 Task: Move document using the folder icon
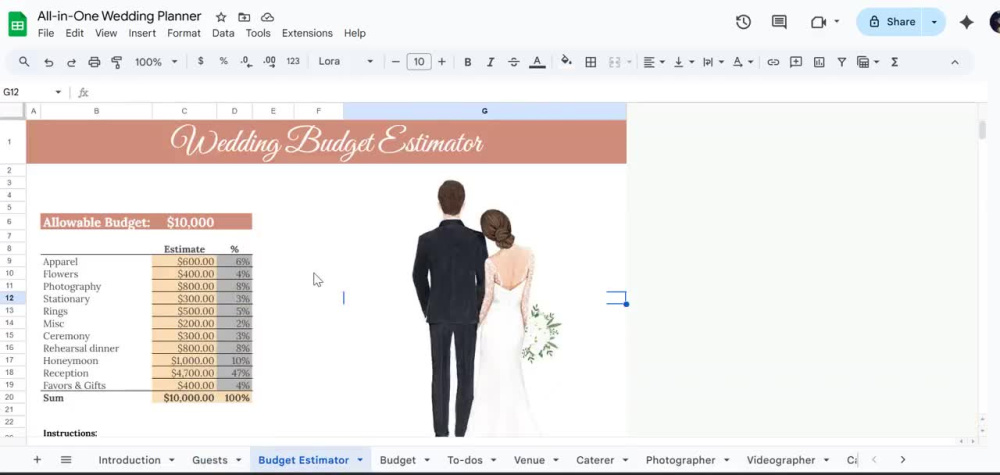(x=244, y=17)
